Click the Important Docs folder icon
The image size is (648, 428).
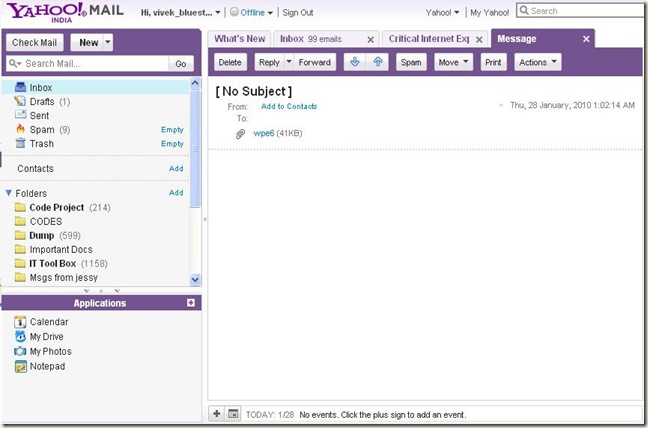(20, 249)
